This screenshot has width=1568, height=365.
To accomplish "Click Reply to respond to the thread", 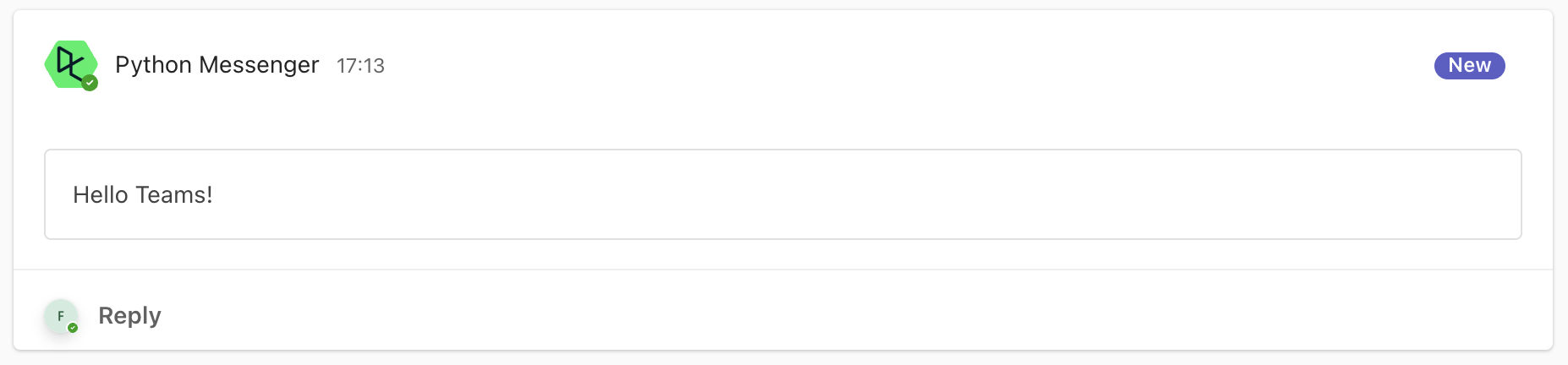I will [x=129, y=315].
